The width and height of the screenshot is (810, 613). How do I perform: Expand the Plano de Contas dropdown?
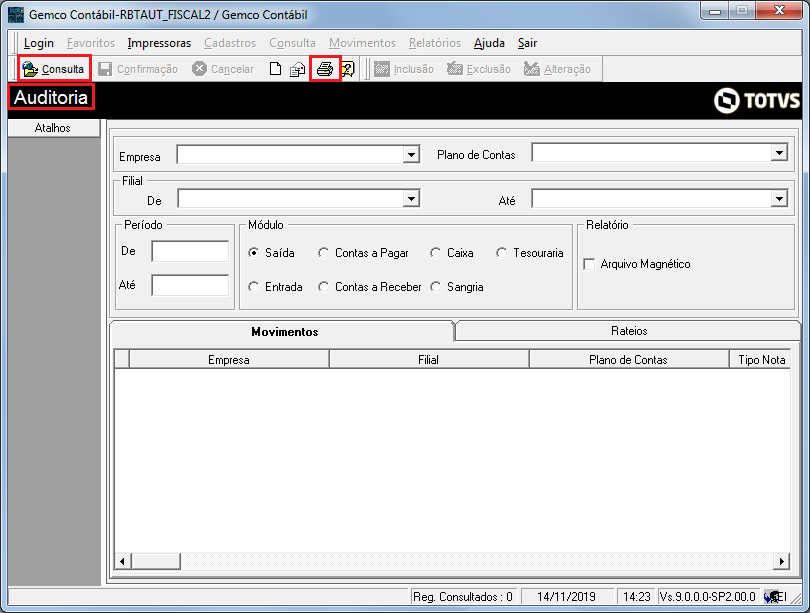click(x=779, y=152)
